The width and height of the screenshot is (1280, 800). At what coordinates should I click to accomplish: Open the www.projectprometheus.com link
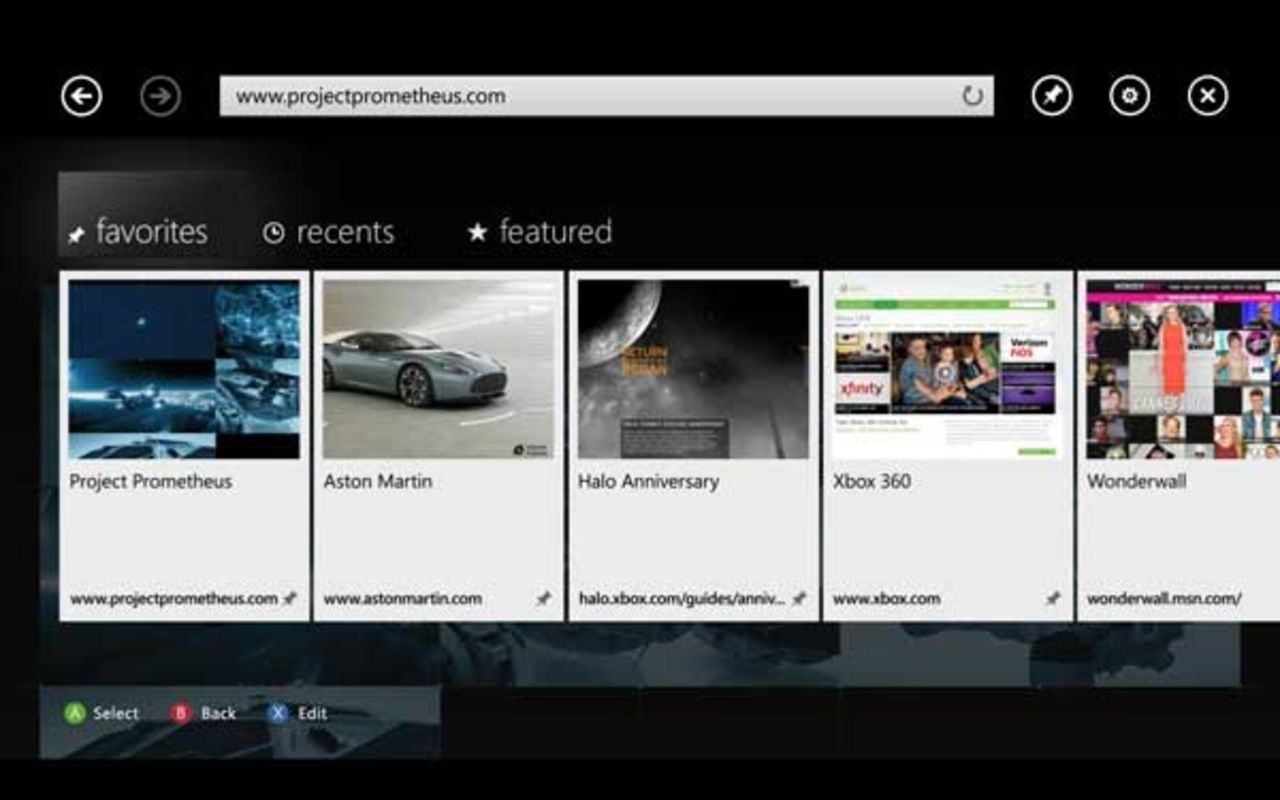[172, 597]
